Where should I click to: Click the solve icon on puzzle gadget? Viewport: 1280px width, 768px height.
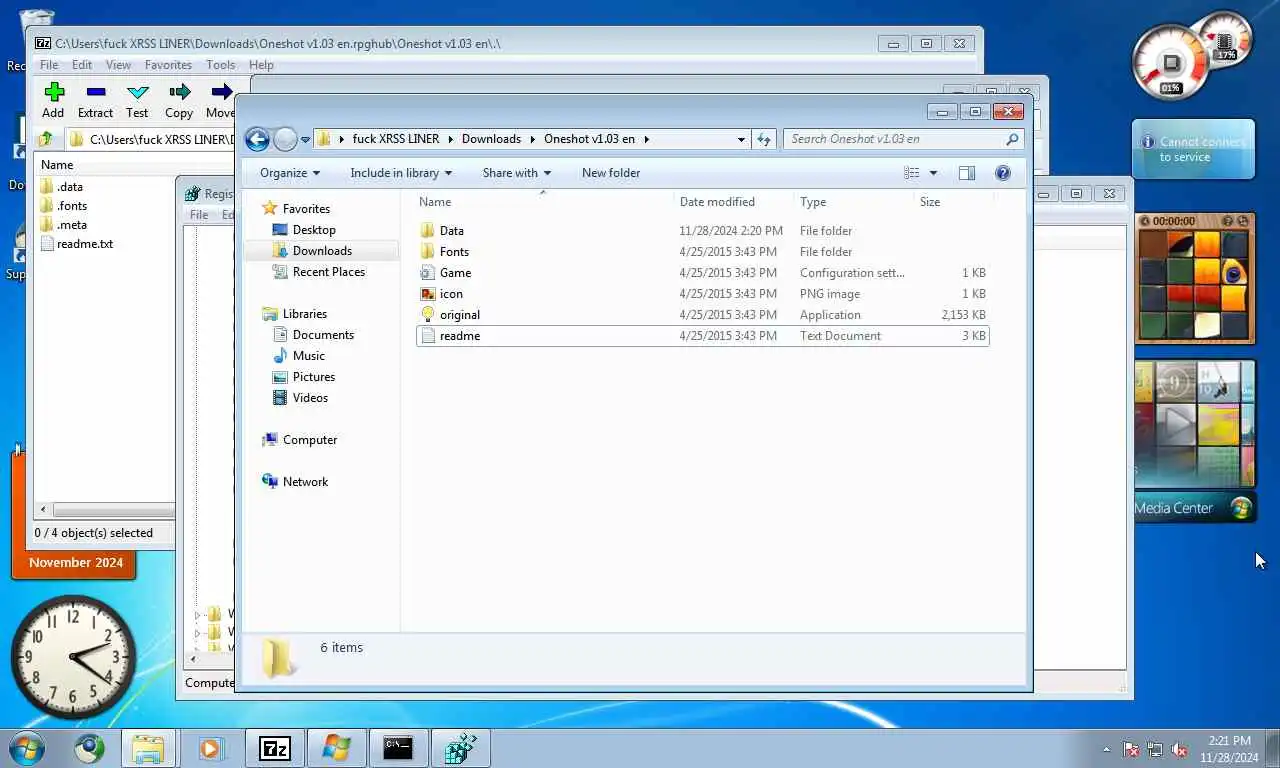(1243, 221)
